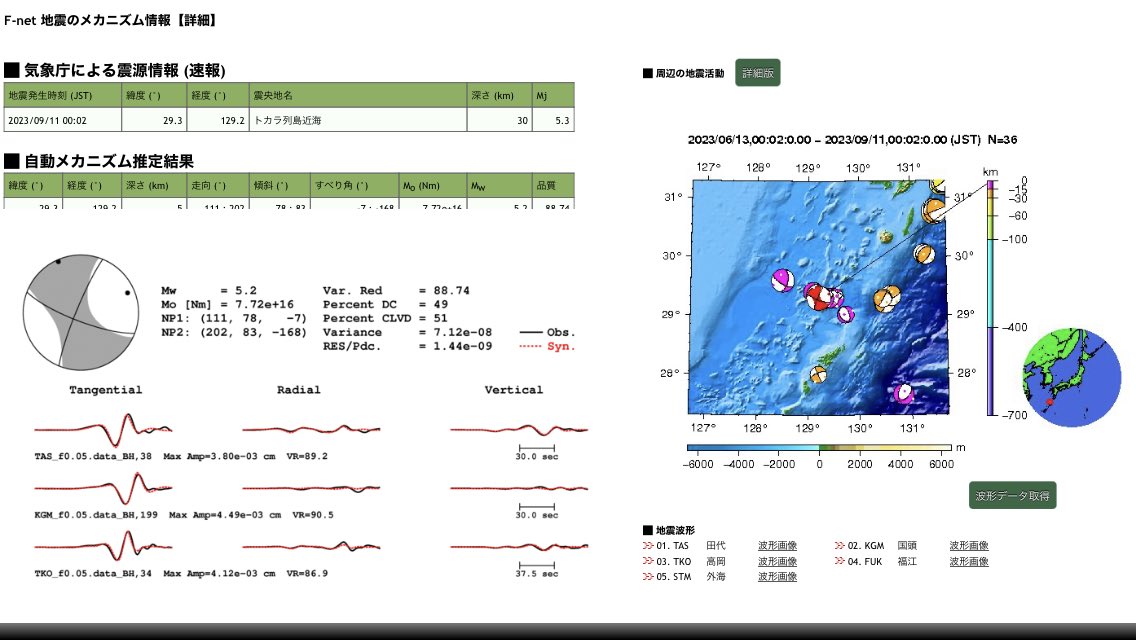Click the orange beachball just below 31°N at map's right edge
1136x640 pixels.
(x=933, y=210)
